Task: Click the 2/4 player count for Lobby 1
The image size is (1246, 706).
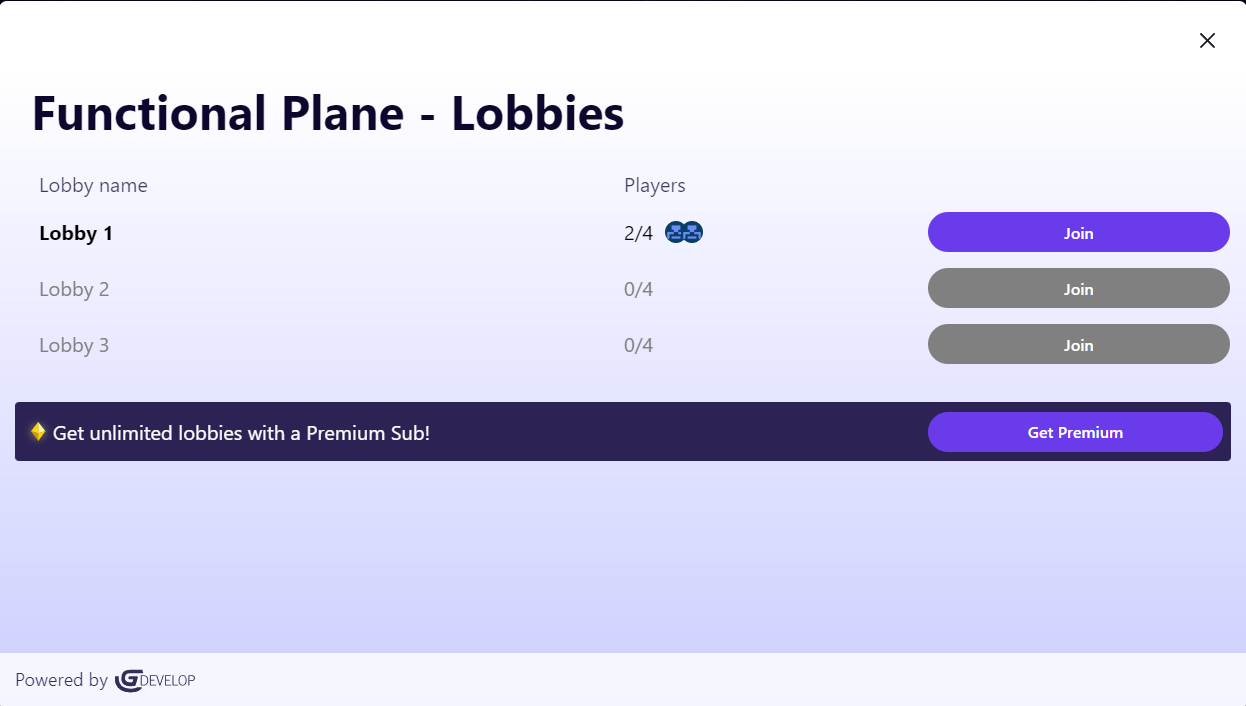Action: pyautogui.click(x=637, y=232)
